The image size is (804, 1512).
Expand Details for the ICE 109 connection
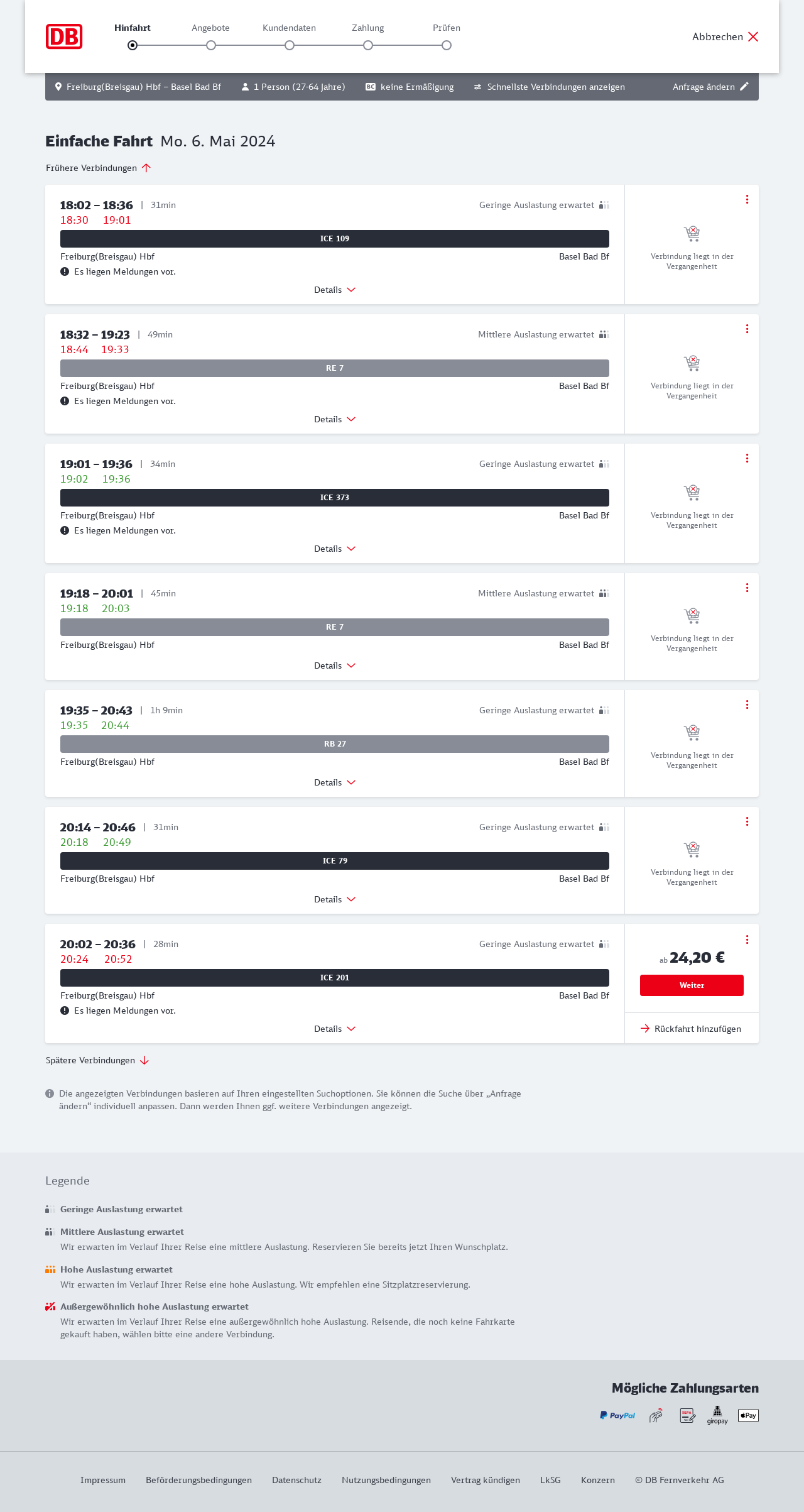point(335,290)
